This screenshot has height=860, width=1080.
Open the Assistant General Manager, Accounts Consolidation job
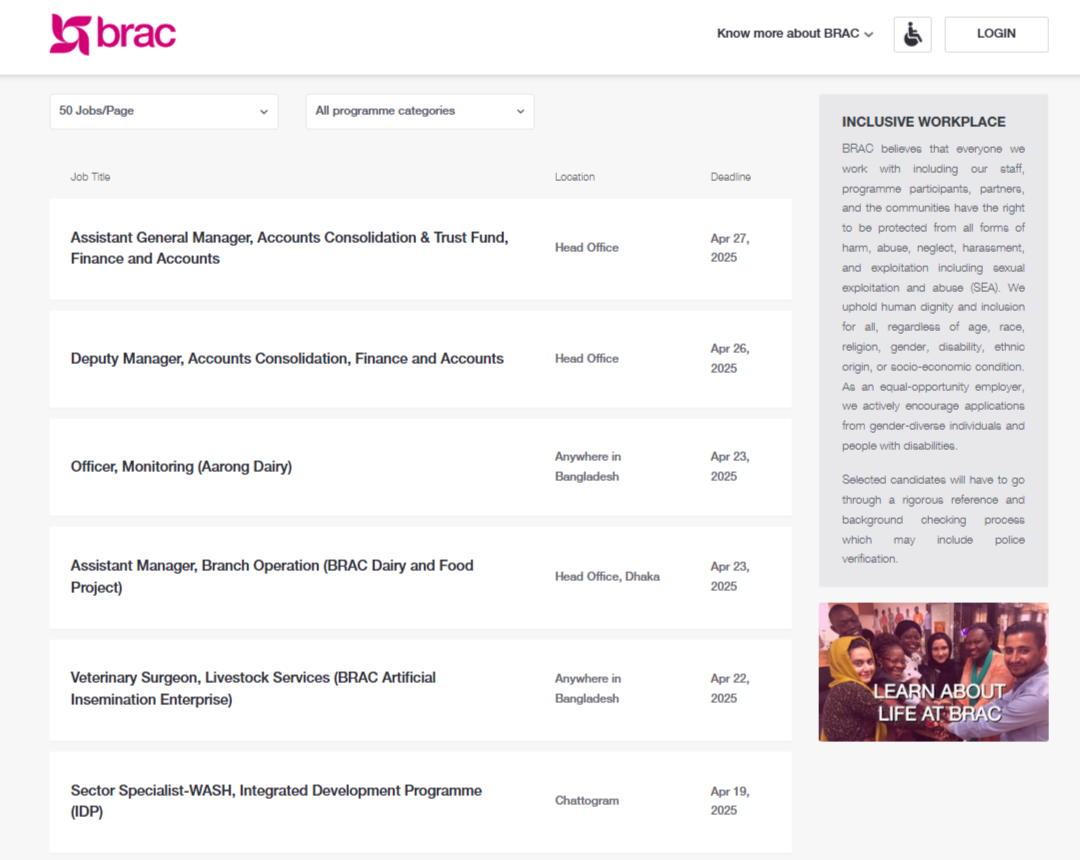[289, 248]
